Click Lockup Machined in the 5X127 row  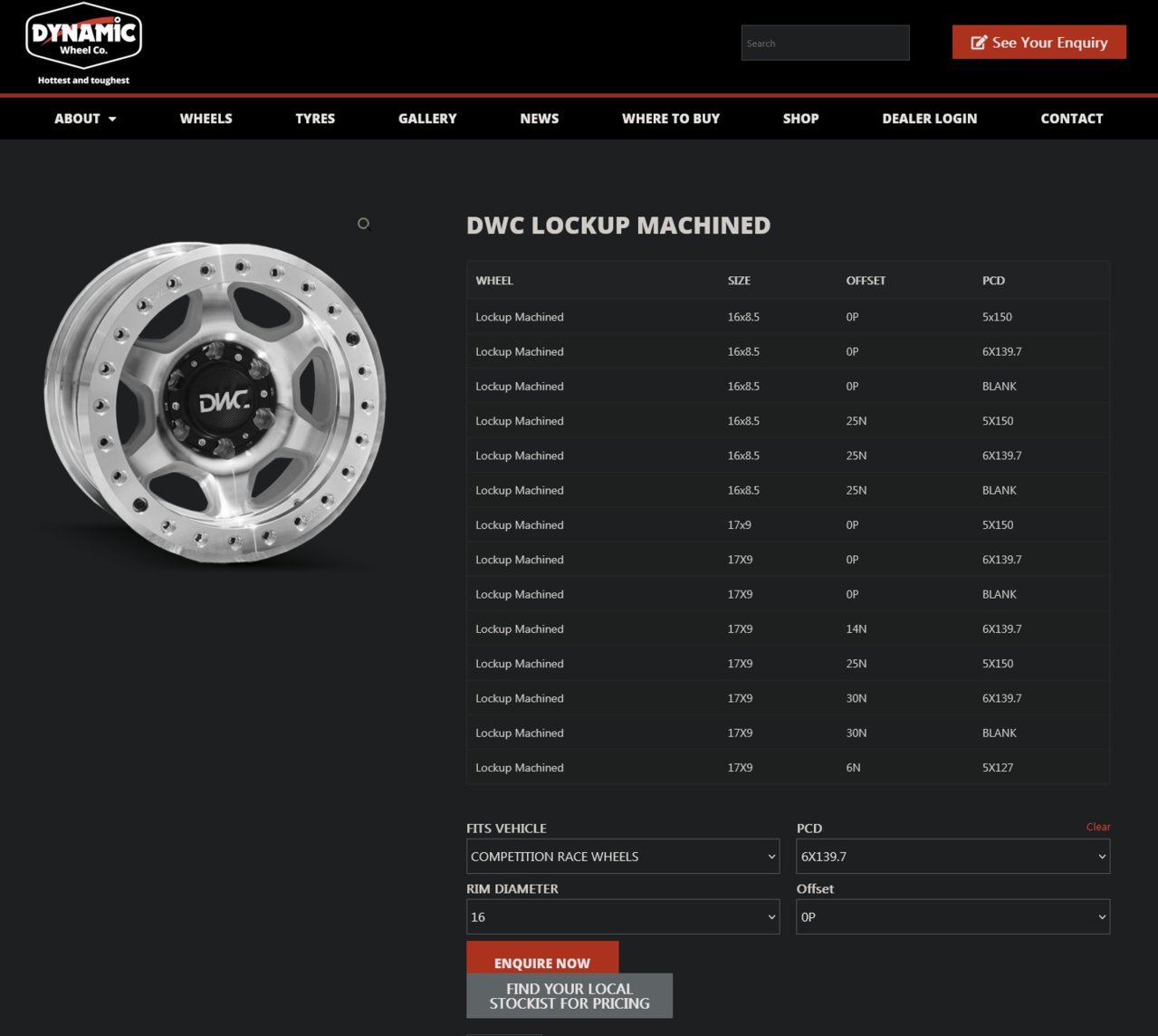tap(520, 768)
